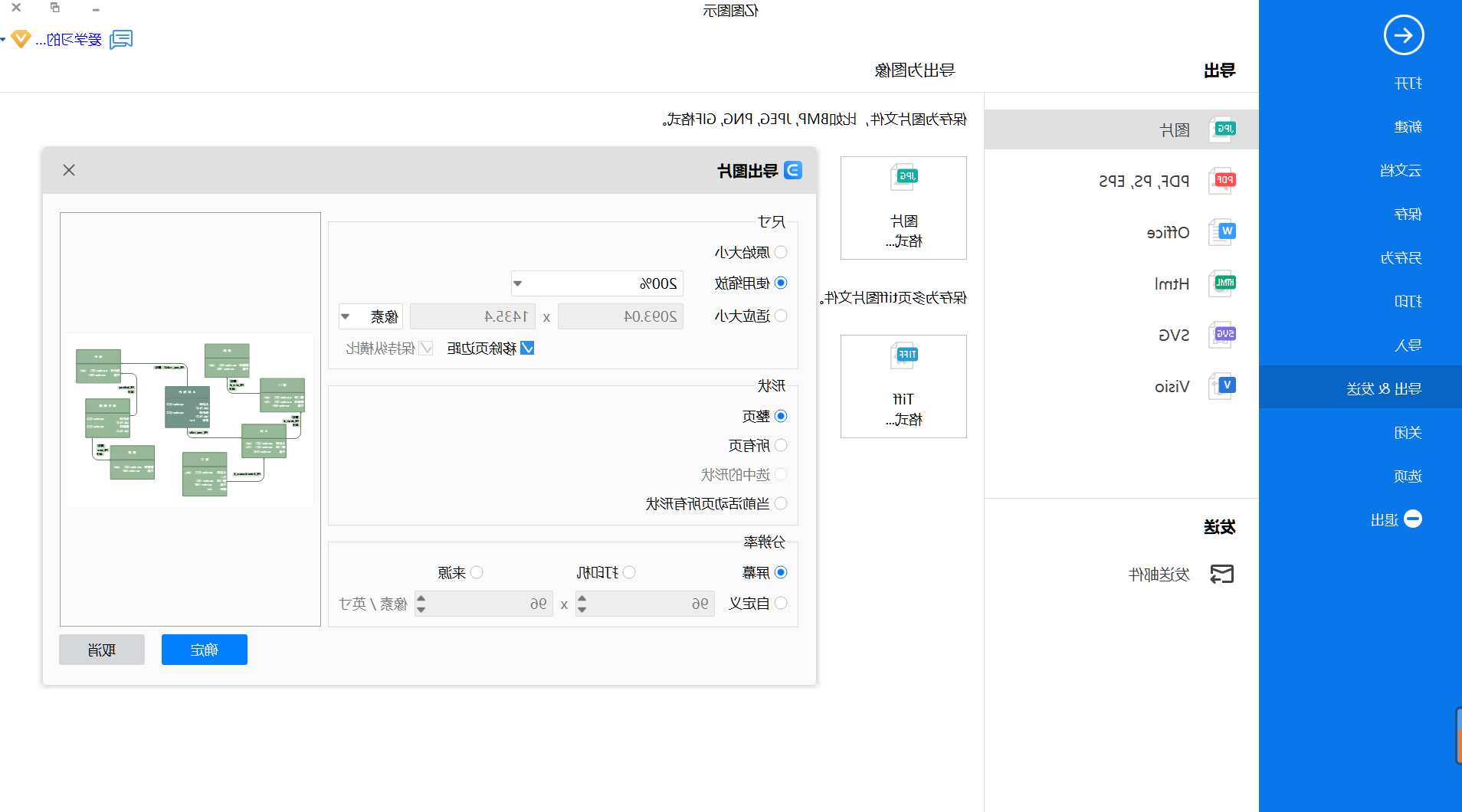Viewport: 1462px width, 812px height.
Task: Click the 确定 button
Action: tap(205, 650)
